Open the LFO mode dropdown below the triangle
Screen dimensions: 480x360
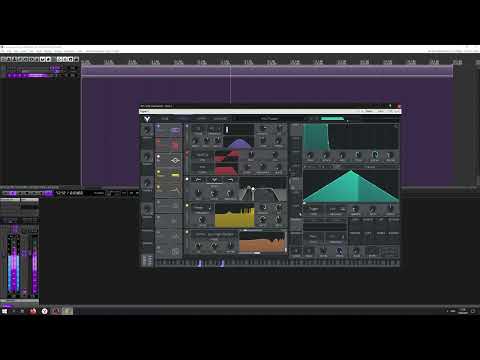pos(314,210)
